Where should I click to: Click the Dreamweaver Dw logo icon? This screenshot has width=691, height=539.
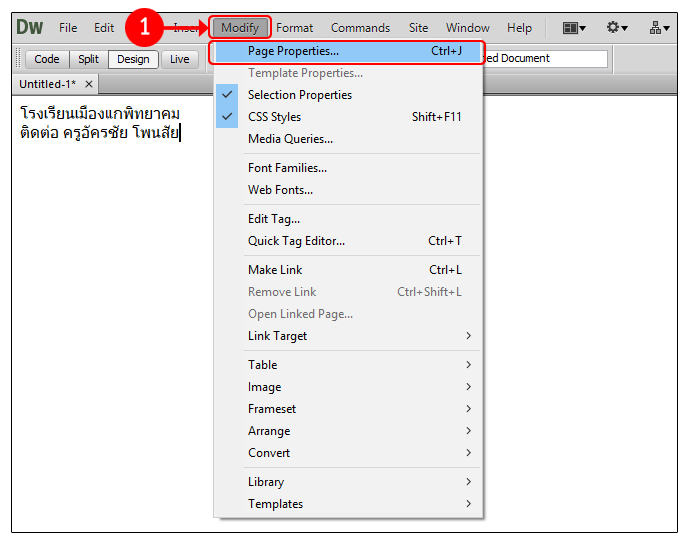[30, 28]
